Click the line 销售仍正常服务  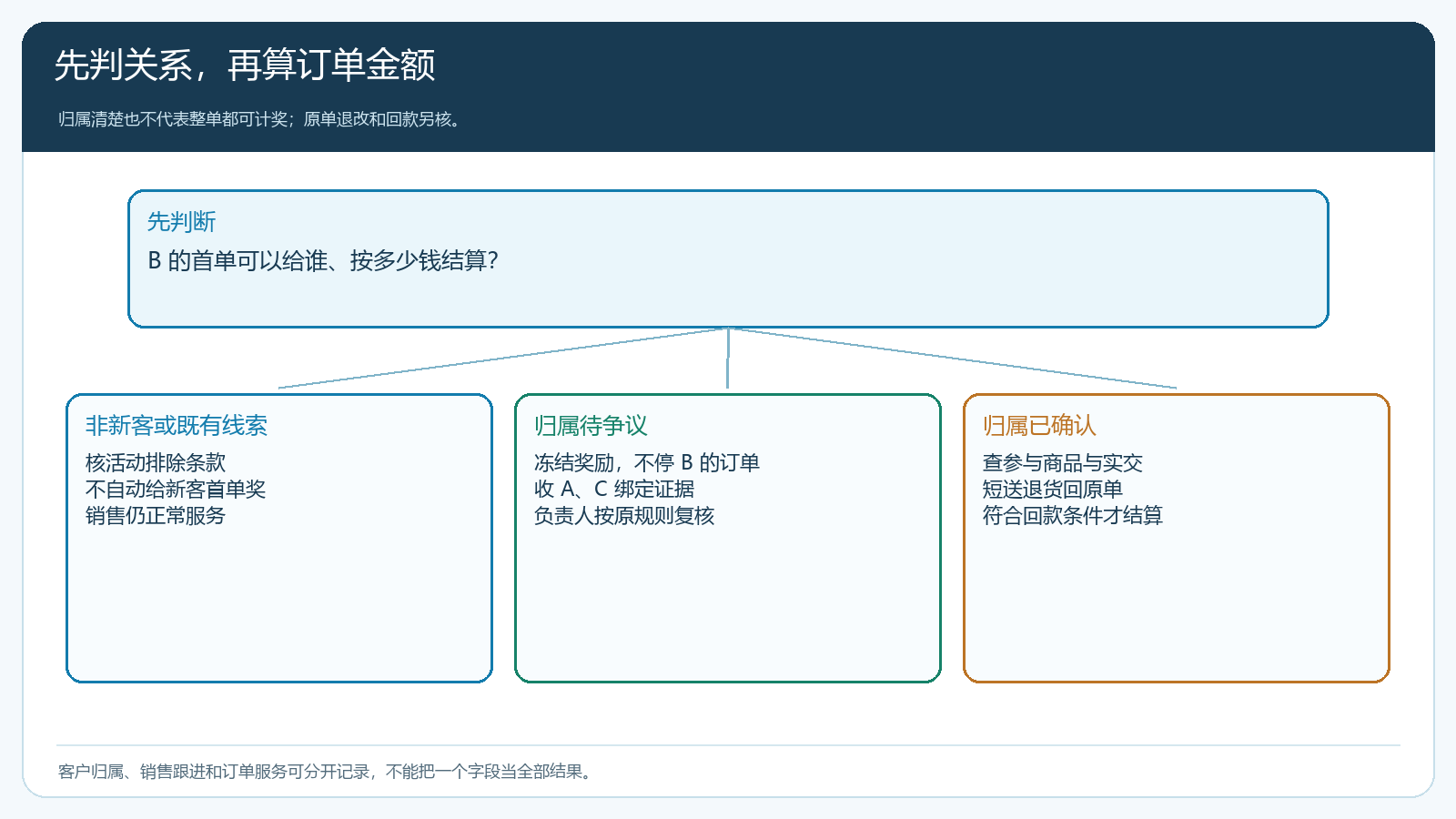tap(156, 515)
